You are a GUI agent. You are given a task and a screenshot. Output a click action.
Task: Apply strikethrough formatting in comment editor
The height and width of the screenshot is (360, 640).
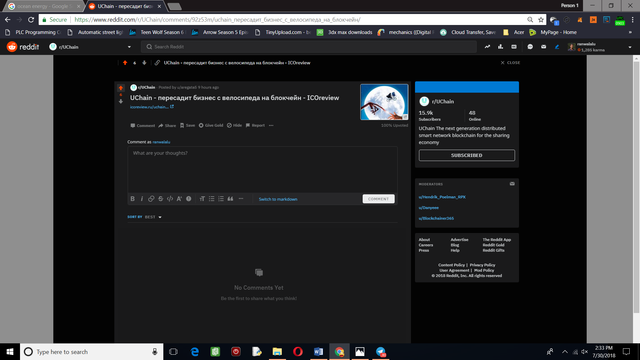point(160,199)
